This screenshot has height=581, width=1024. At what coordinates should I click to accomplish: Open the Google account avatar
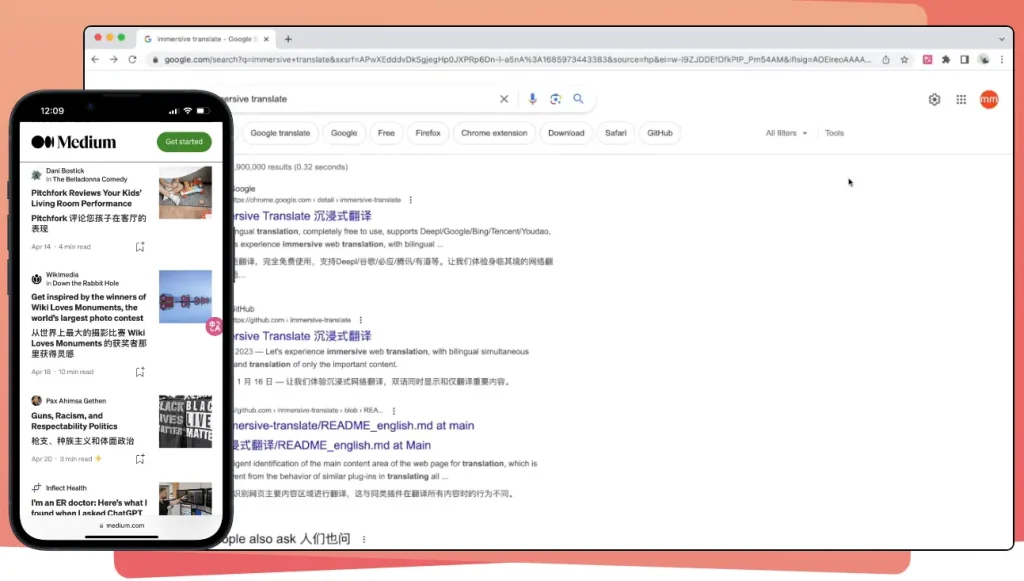pyautogui.click(x=989, y=100)
